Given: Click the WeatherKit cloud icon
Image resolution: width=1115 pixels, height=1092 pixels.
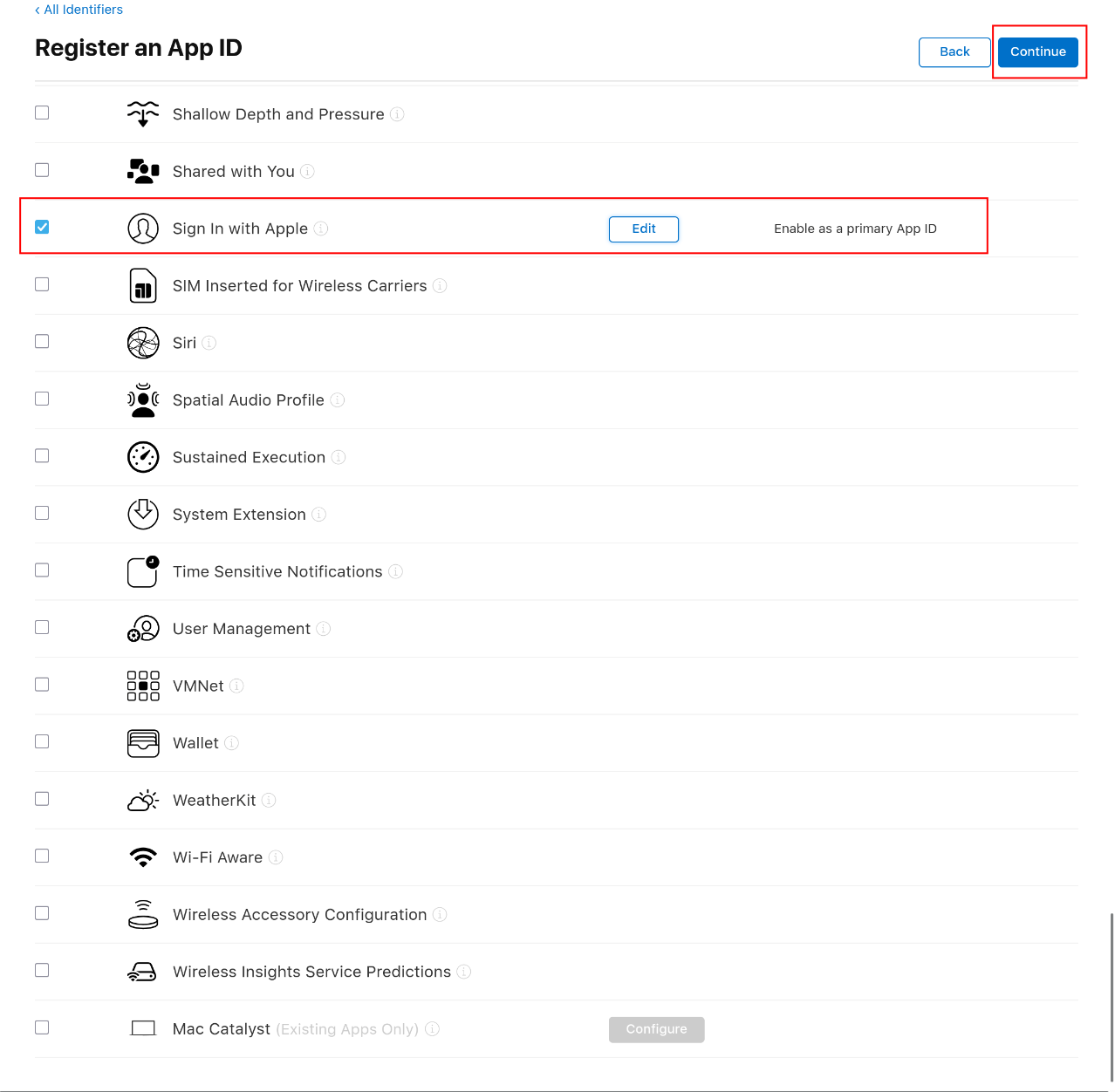Looking at the screenshot, I should tap(142, 800).
